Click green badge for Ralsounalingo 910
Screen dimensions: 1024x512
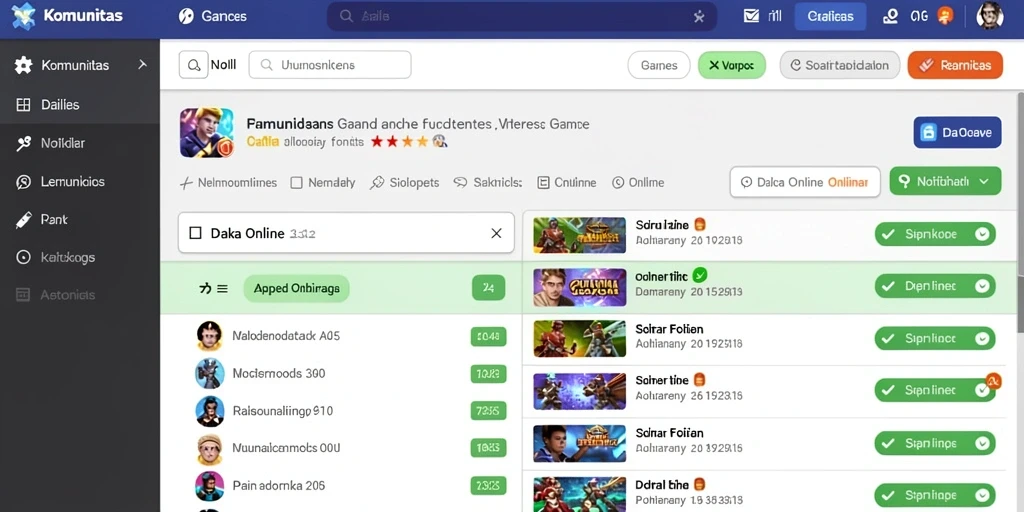pyautogui.click(x=488, y=411)
